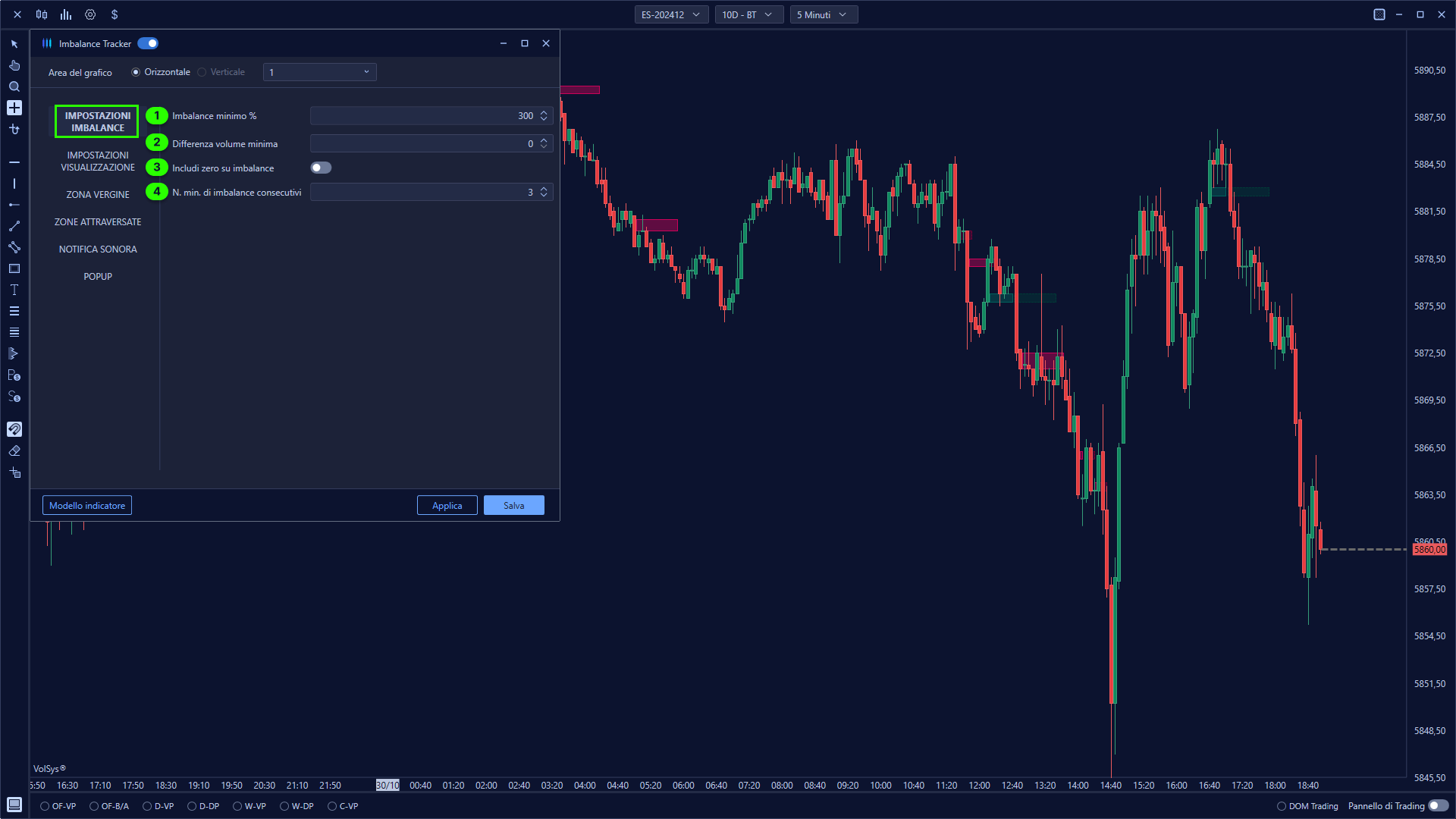Click the chart layout icon at top right
The image size is (1456, 819).
1379,14
